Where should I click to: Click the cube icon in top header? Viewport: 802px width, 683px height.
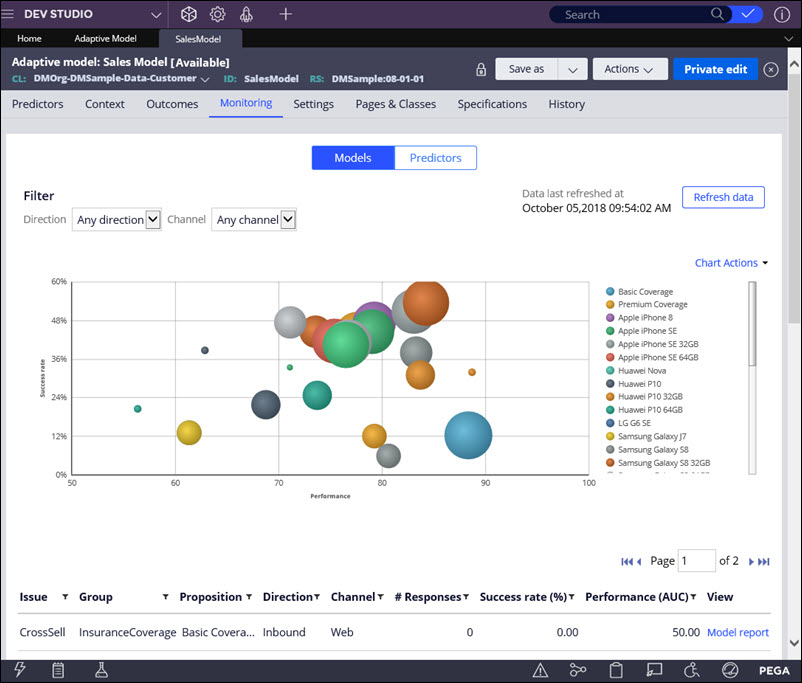click(189, 14)
